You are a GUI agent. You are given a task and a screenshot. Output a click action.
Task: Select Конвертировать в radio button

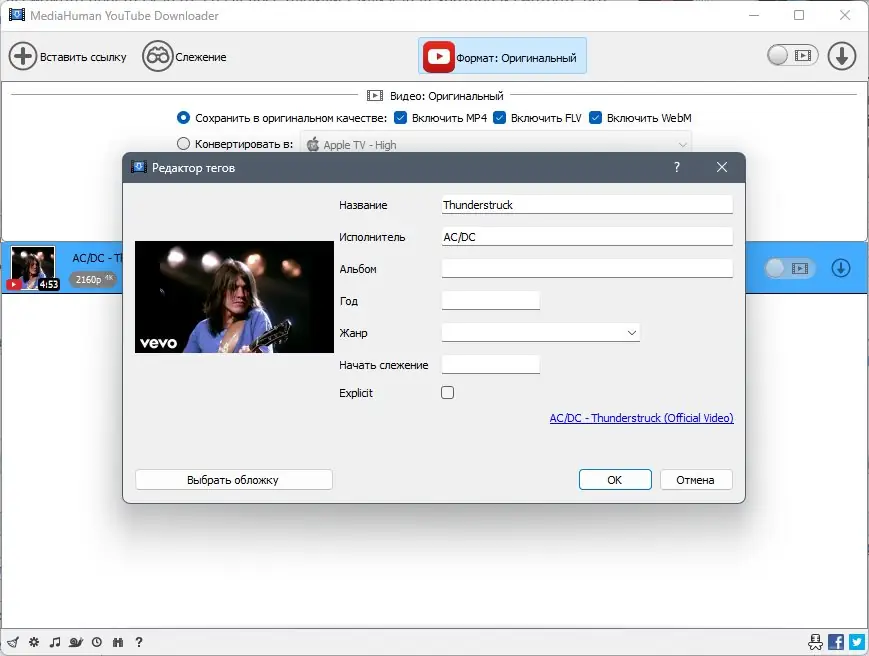coord(183,144)
